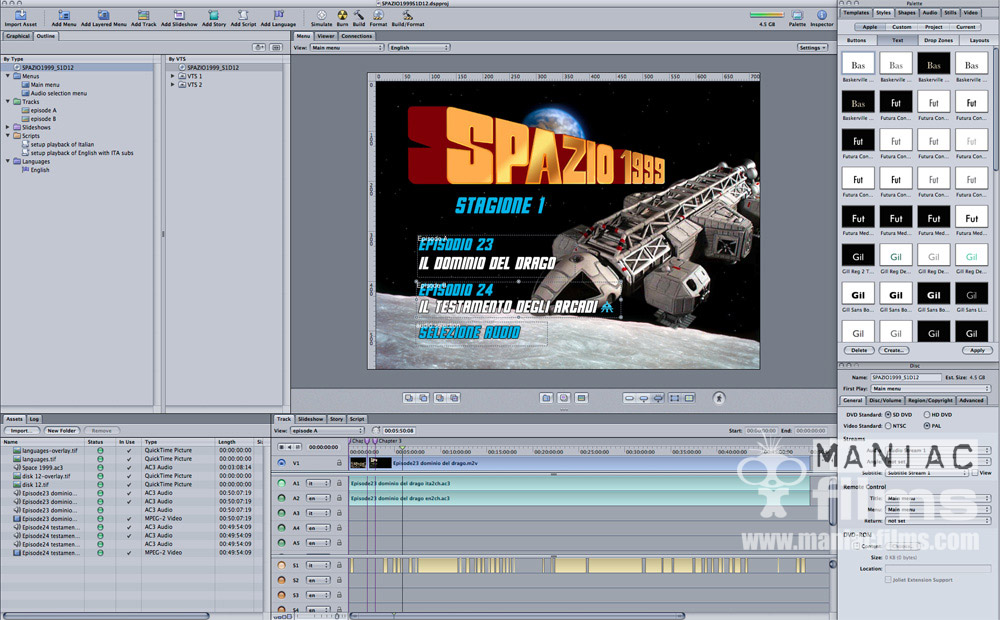Click the palette Delete button

pos(859,350)
